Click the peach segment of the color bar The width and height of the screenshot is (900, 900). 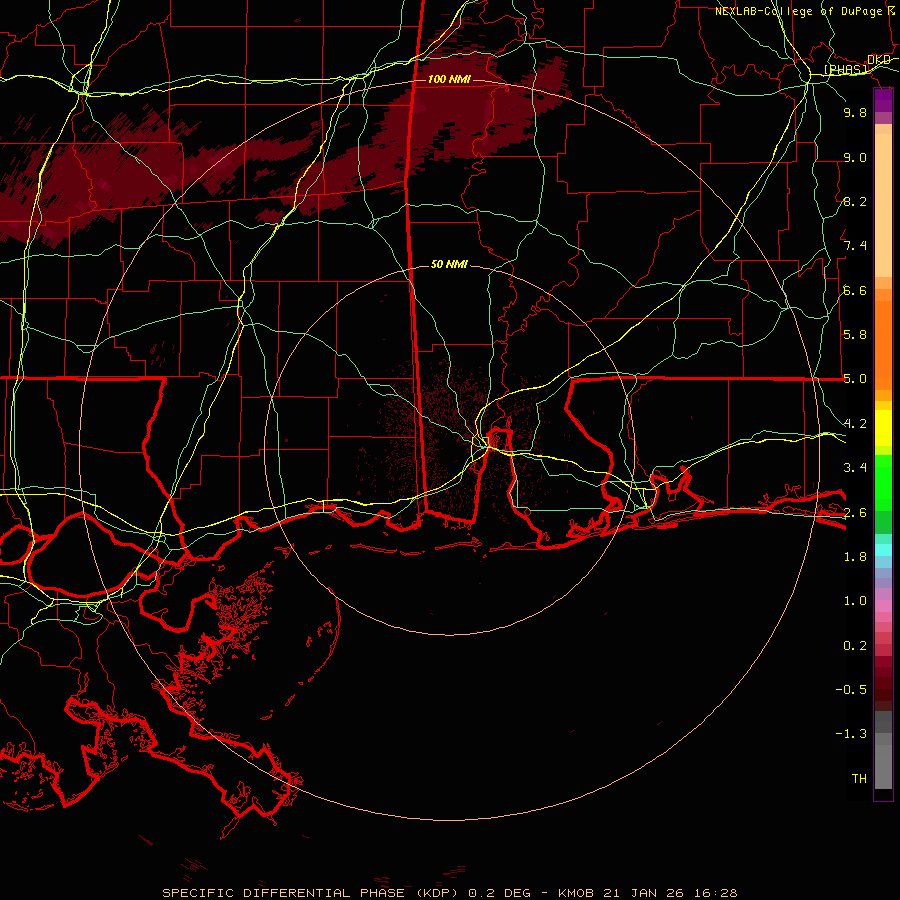click(883, 201)
